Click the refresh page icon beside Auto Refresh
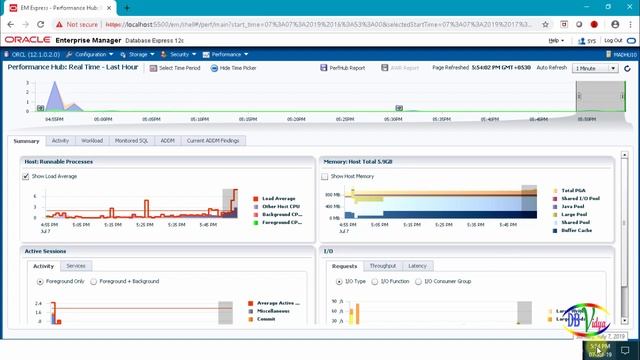640x360 pixels. 627,68
